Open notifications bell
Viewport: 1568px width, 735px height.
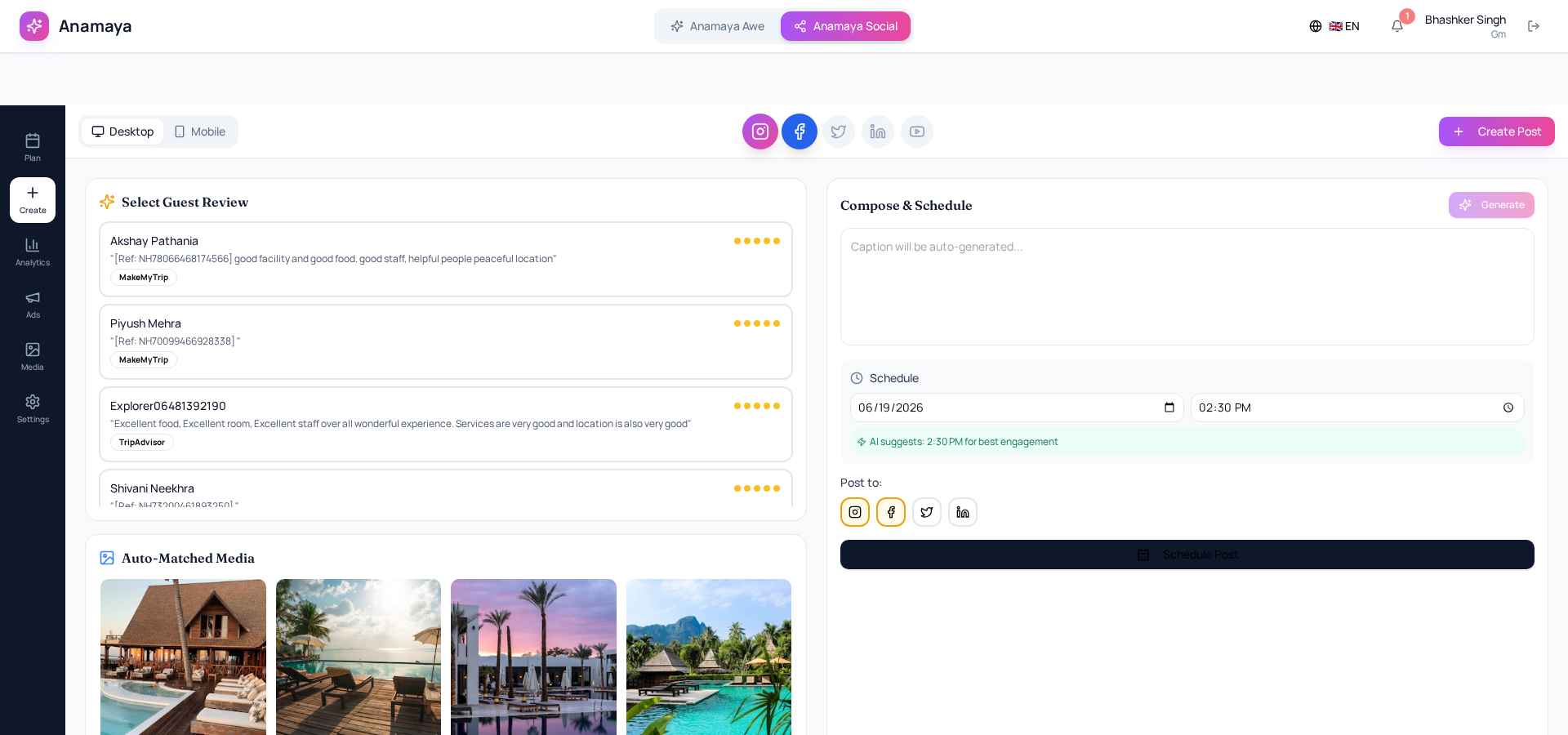click(1397, 26)
